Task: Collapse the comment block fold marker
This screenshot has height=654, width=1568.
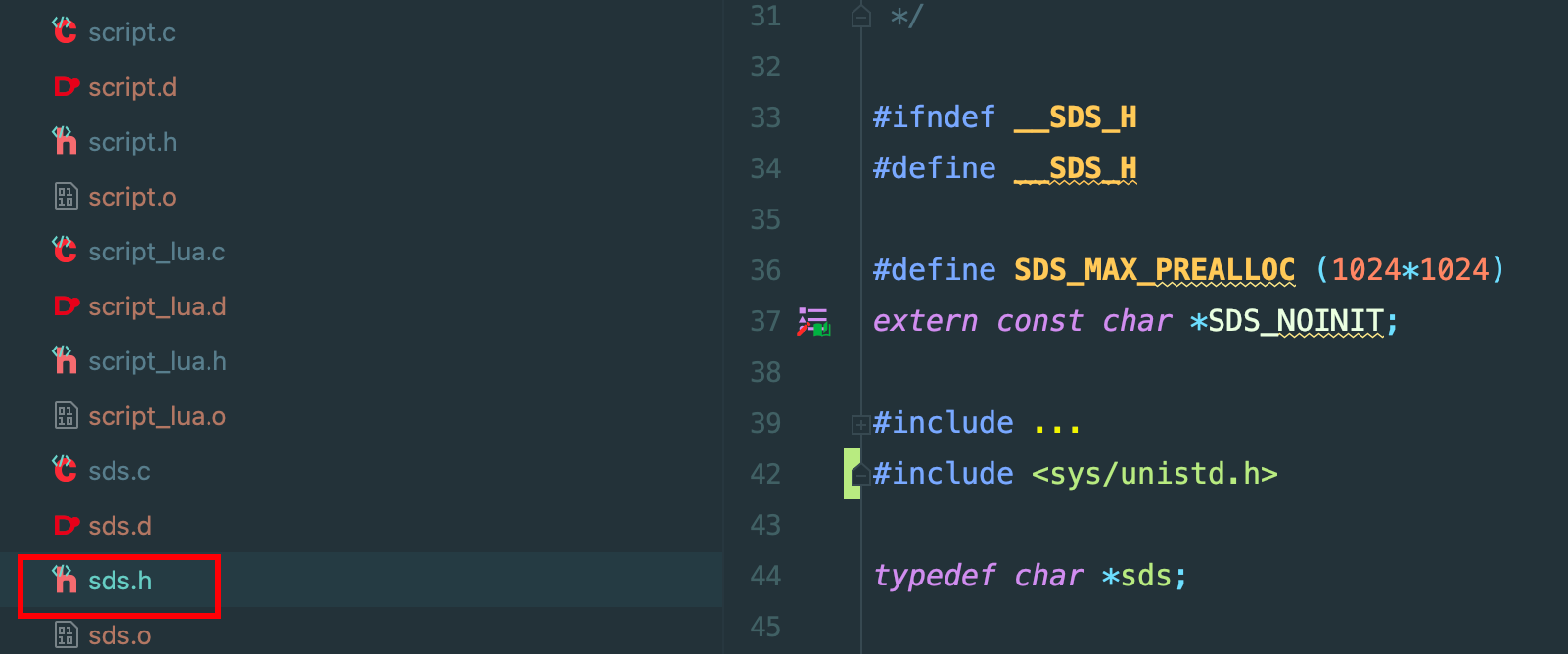Action: [861, 17]
